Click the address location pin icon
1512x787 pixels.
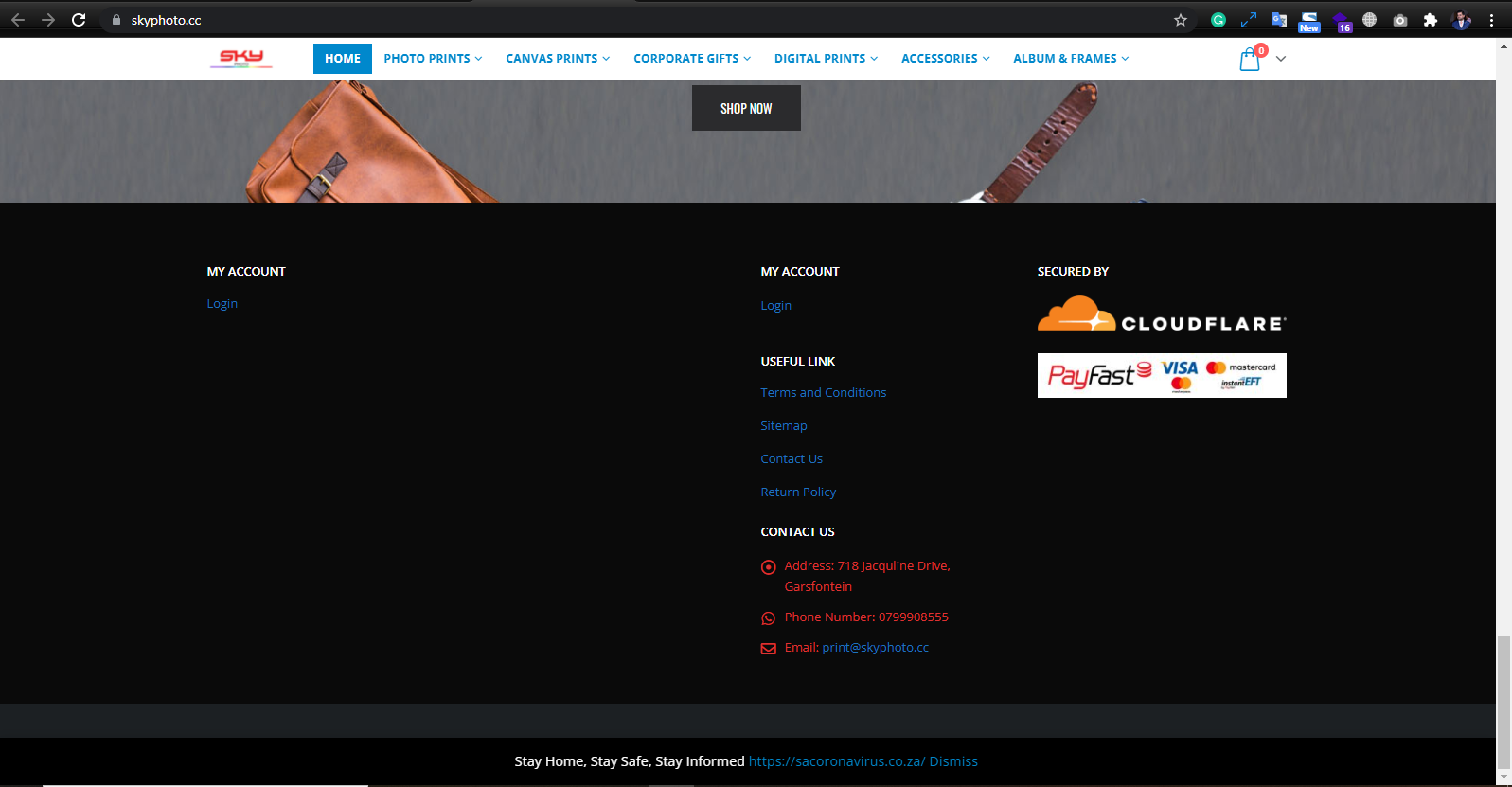(x=769, y=567)
